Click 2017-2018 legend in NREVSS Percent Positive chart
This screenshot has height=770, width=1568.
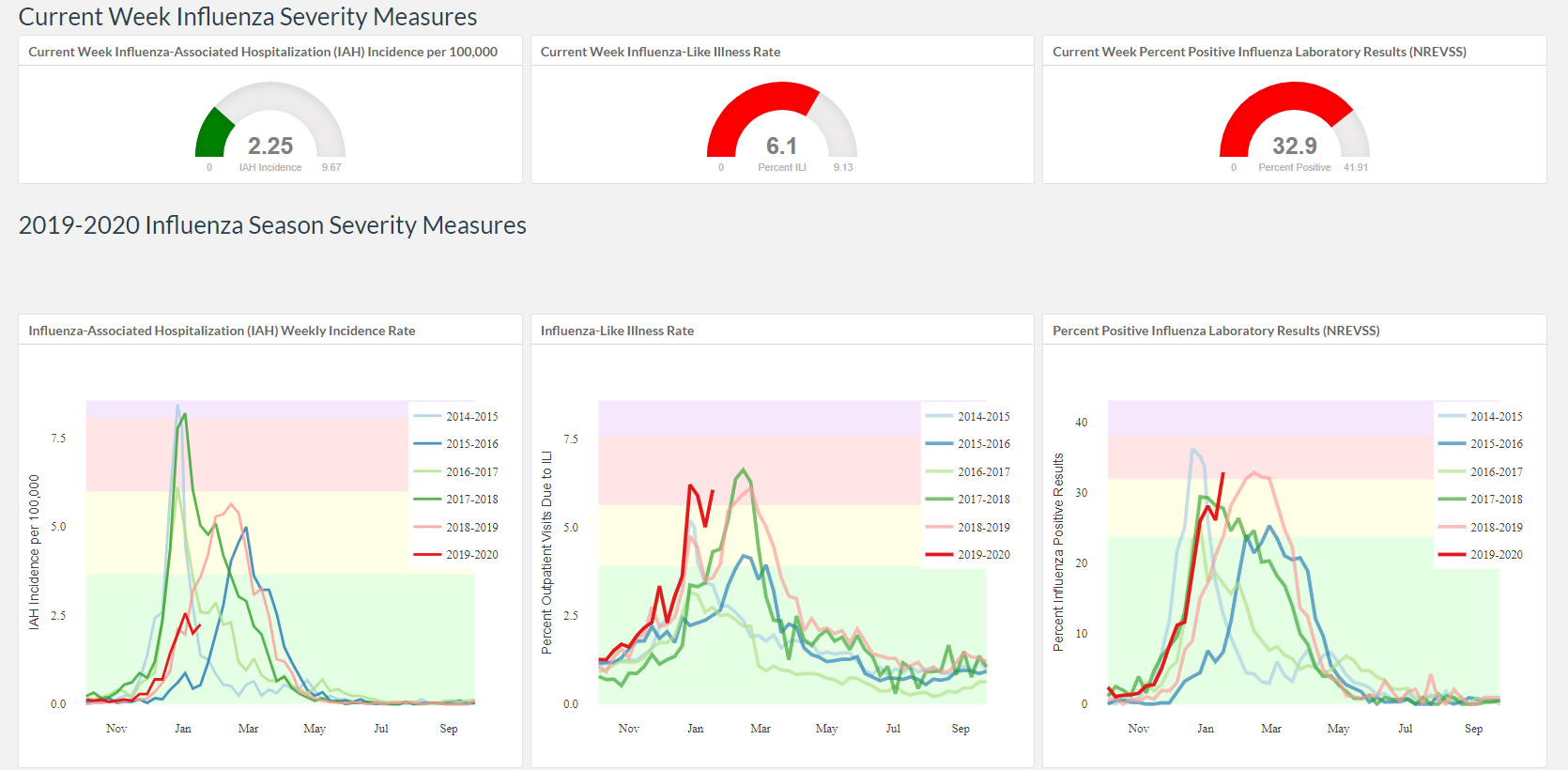pyautogui.click(x=1481, y=499)
